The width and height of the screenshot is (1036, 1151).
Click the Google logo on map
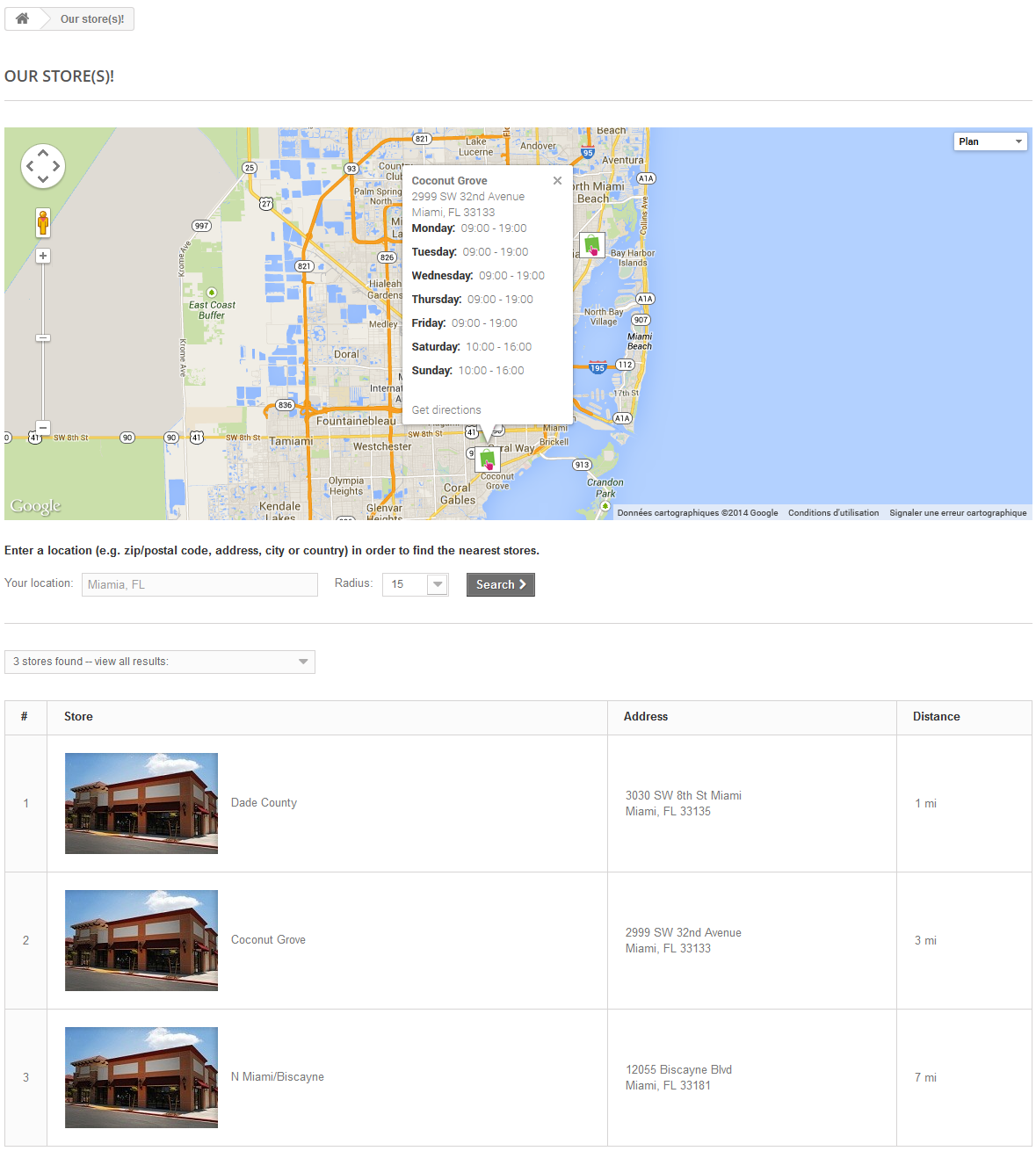pyautogui.click(x=35, y=506)
